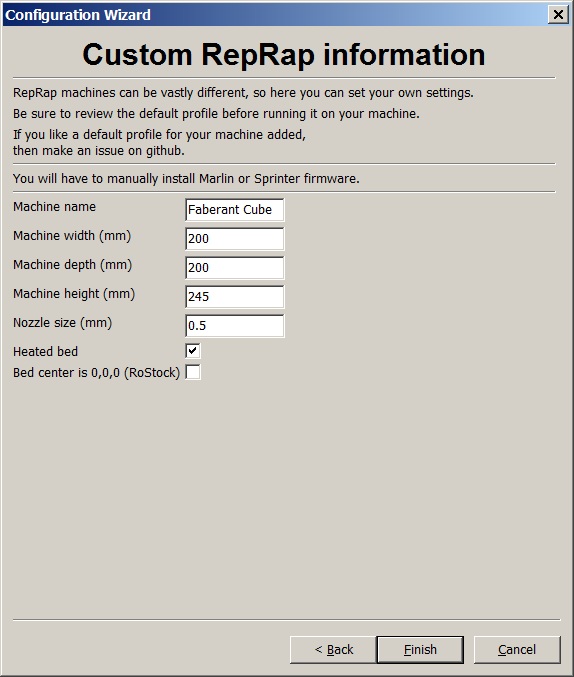The height and width of the screenshot is (677, 574).
Task: Uncheck the Heated bed checkbox
Action: tap(193, 351)
